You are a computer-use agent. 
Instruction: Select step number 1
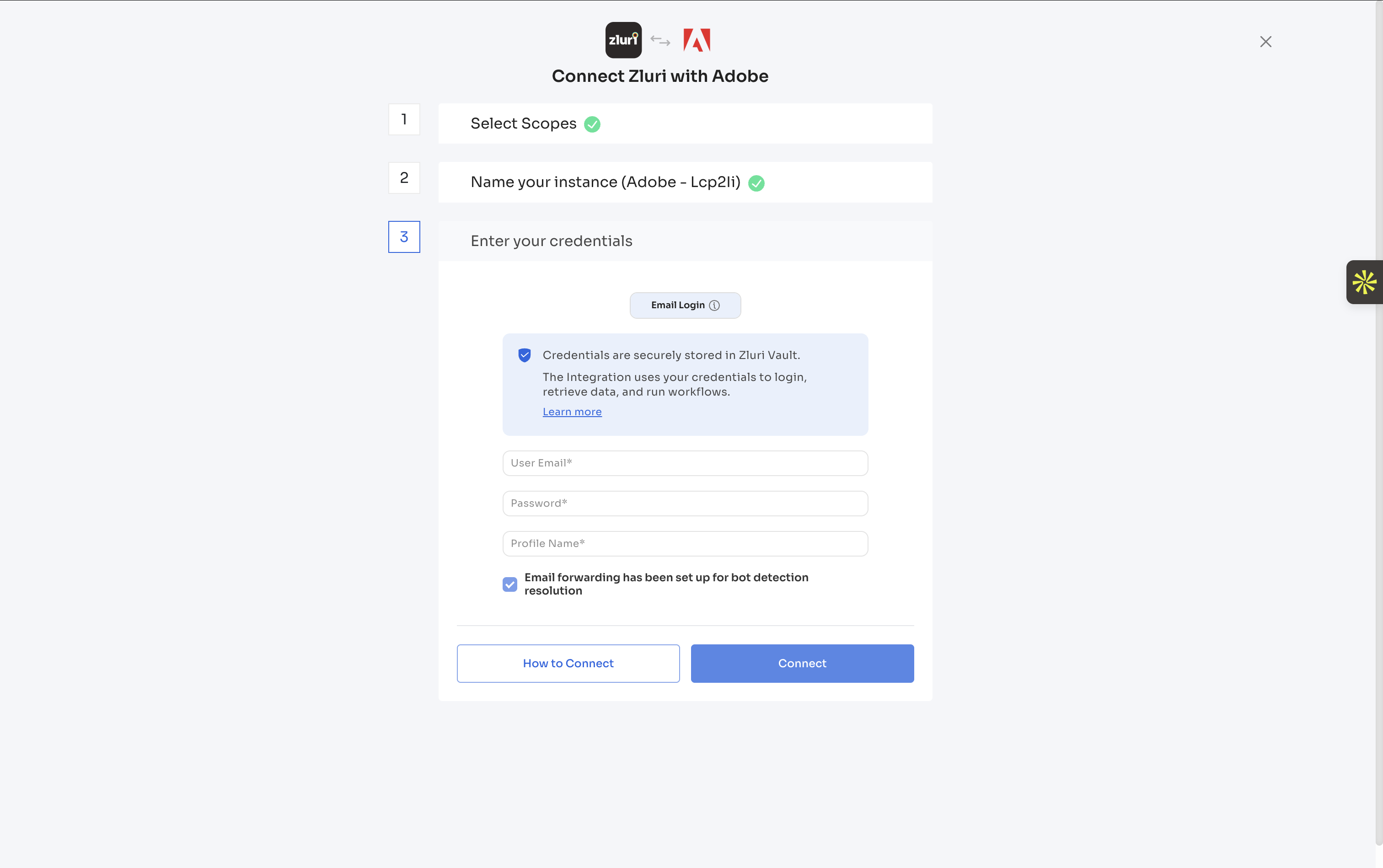click(404, 119)
